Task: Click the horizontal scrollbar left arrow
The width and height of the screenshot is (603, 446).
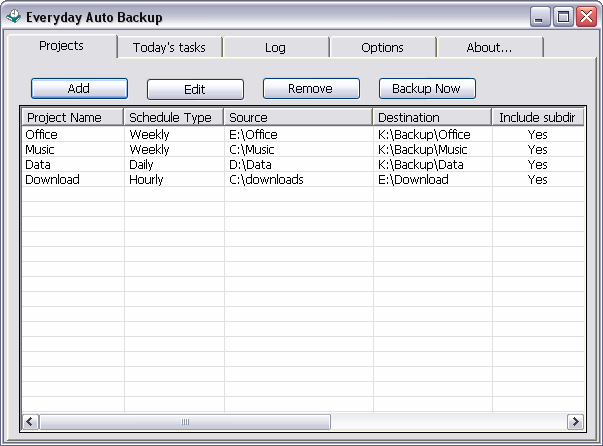Action: pyautogui.click(x=30, y=421)
